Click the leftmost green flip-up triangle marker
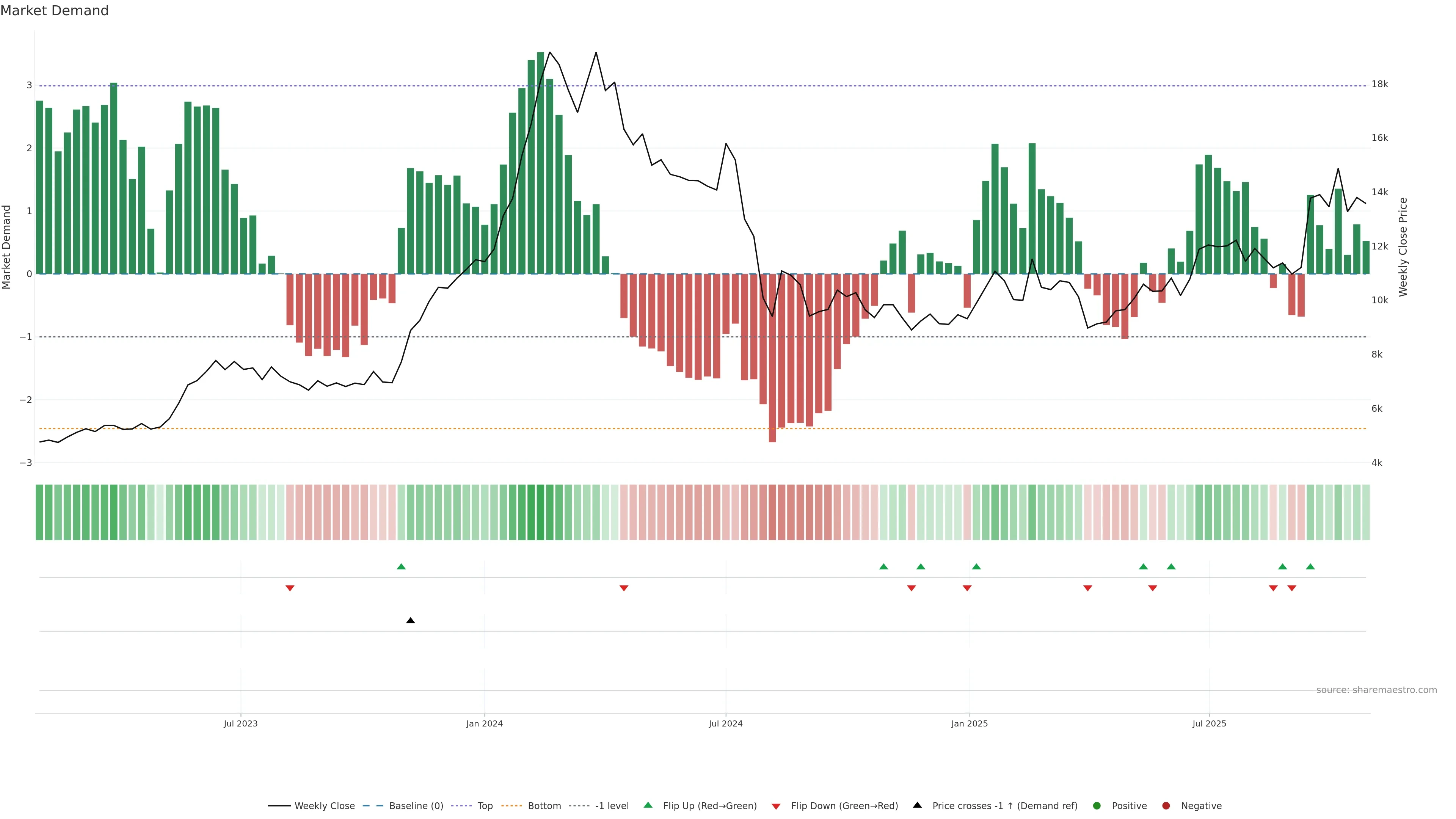The height and width of the screenshot is (819, 1456). tap(401, 566)
